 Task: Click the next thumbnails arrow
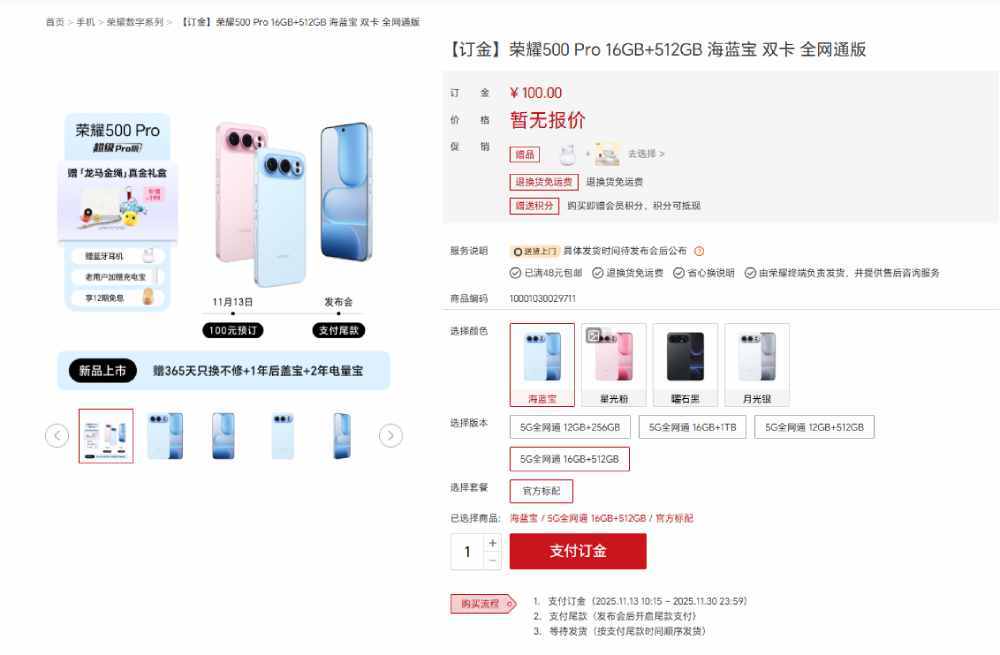click(391, 436)
